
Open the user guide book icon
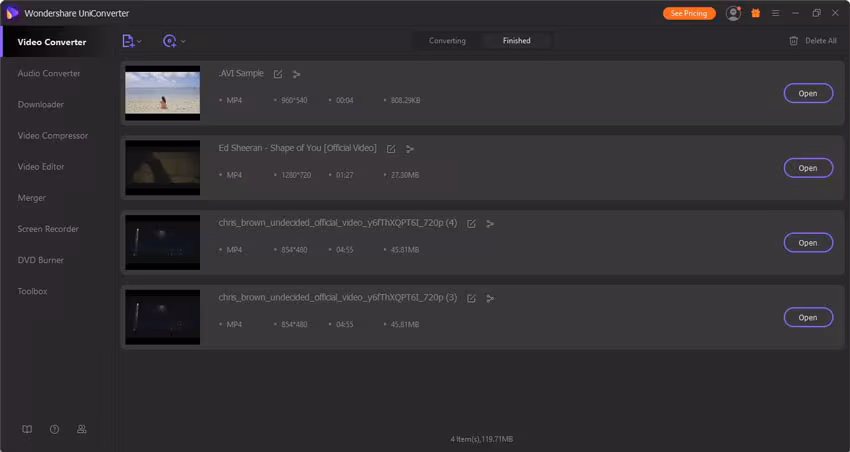pos(27,429)
